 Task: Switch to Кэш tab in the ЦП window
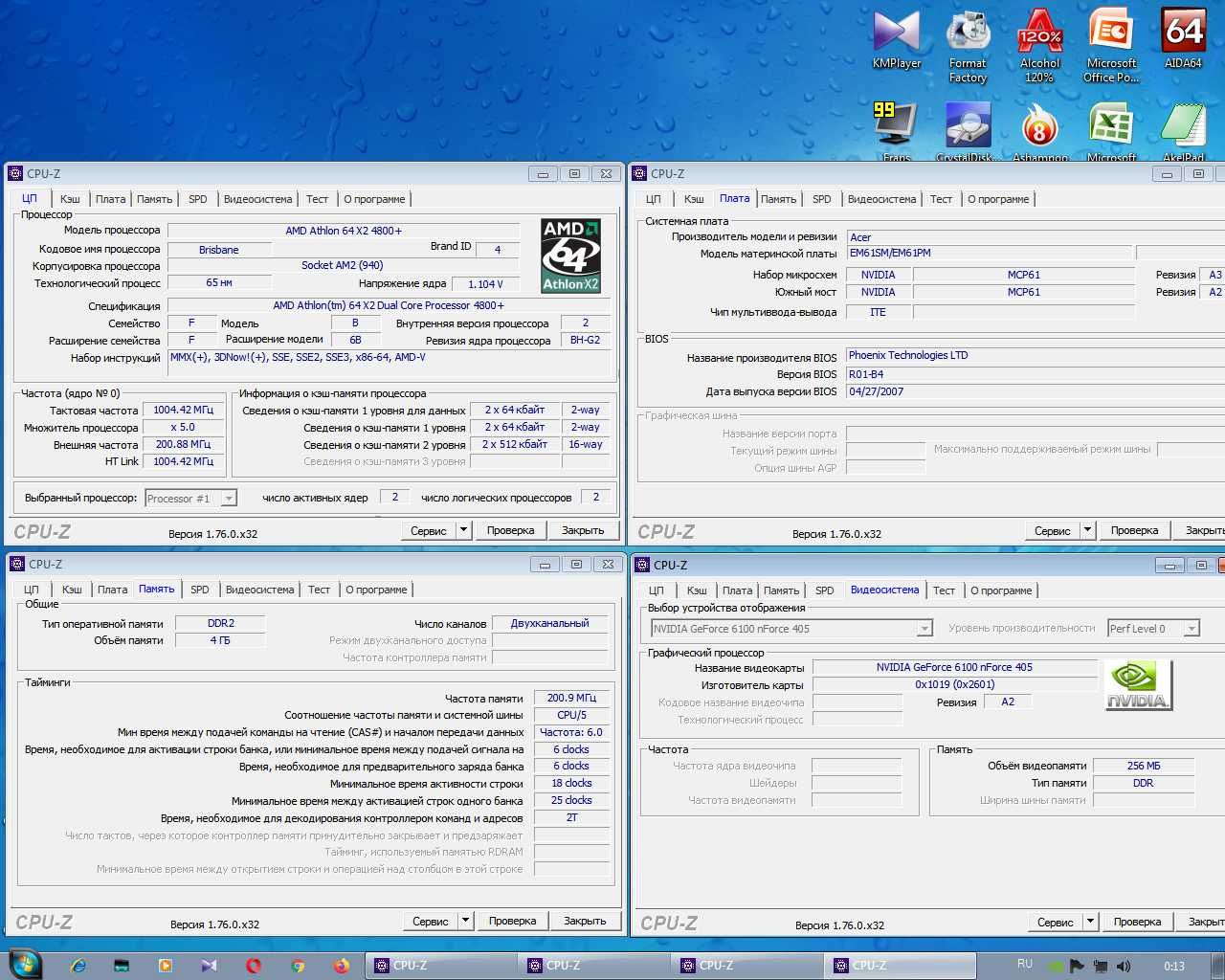click(70, 199)
